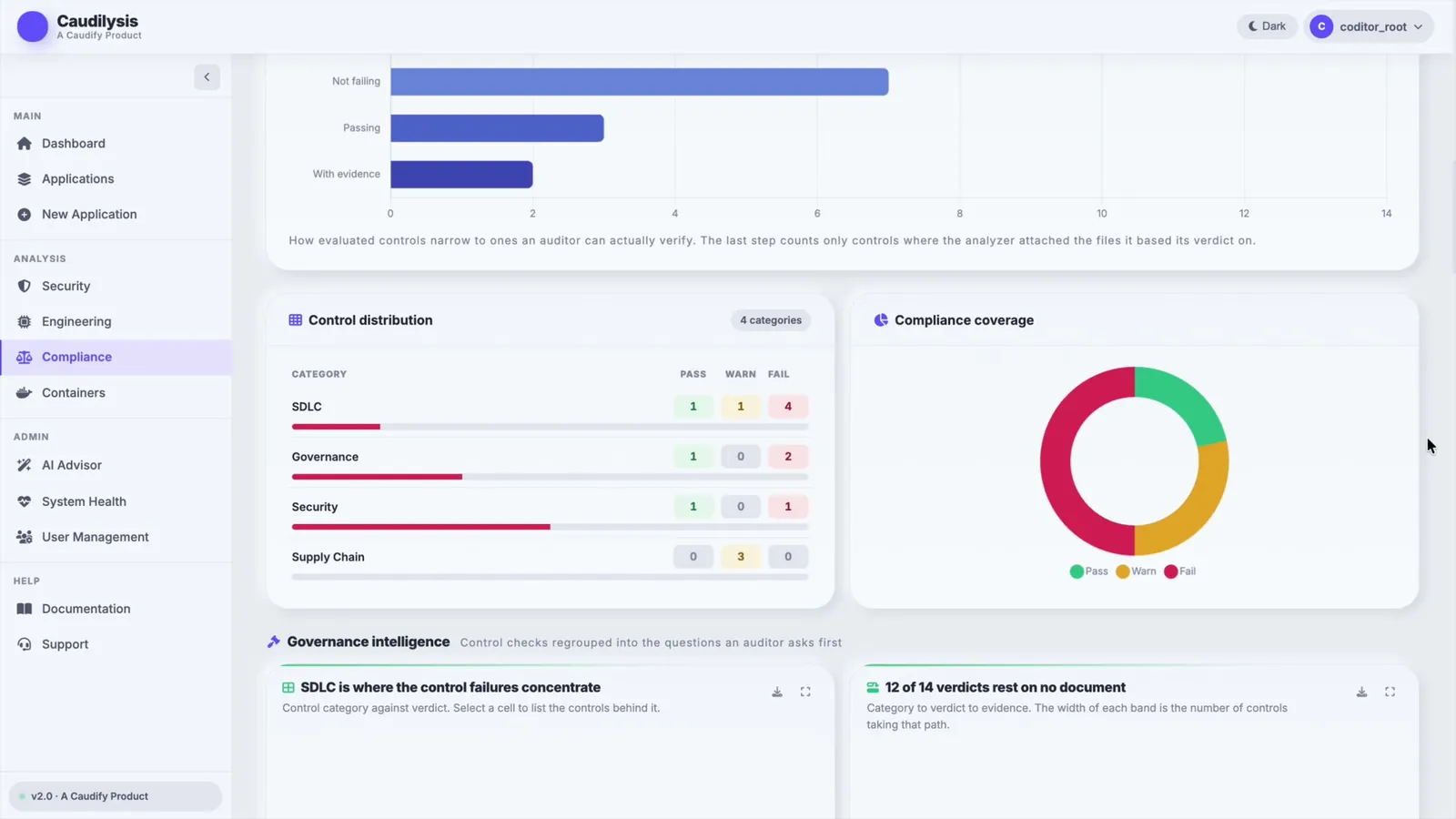Click the Passing bar in chart
1456x819 pixels.
498,127
